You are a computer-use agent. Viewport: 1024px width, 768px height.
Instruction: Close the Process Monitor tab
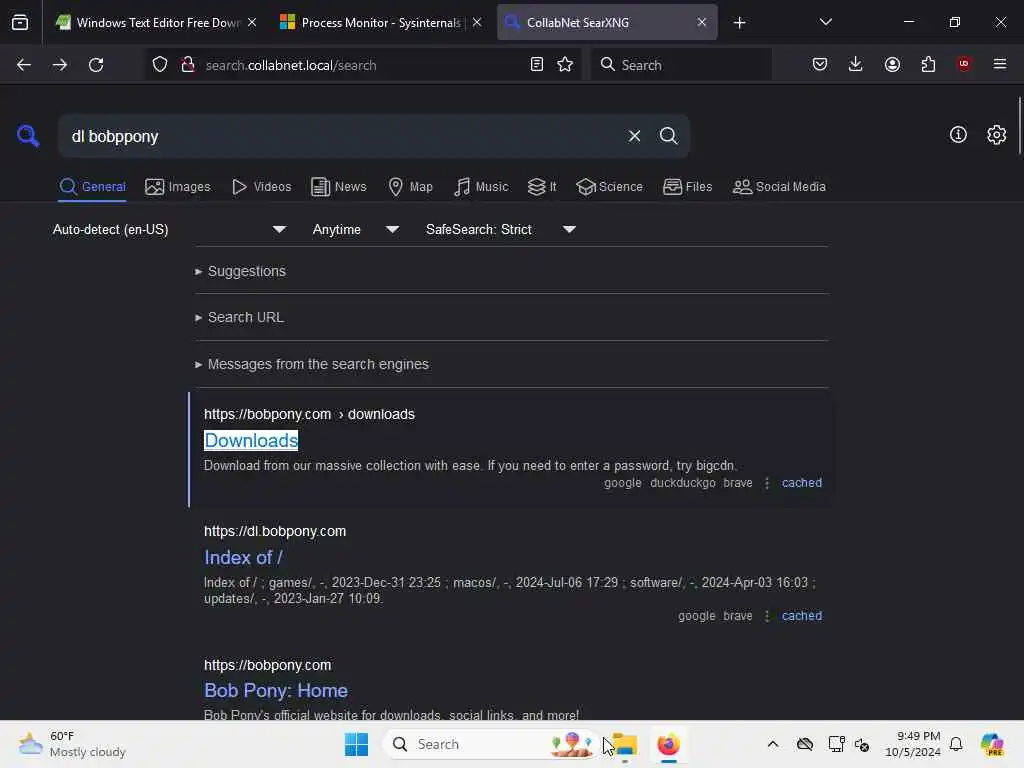click(477, 22)
